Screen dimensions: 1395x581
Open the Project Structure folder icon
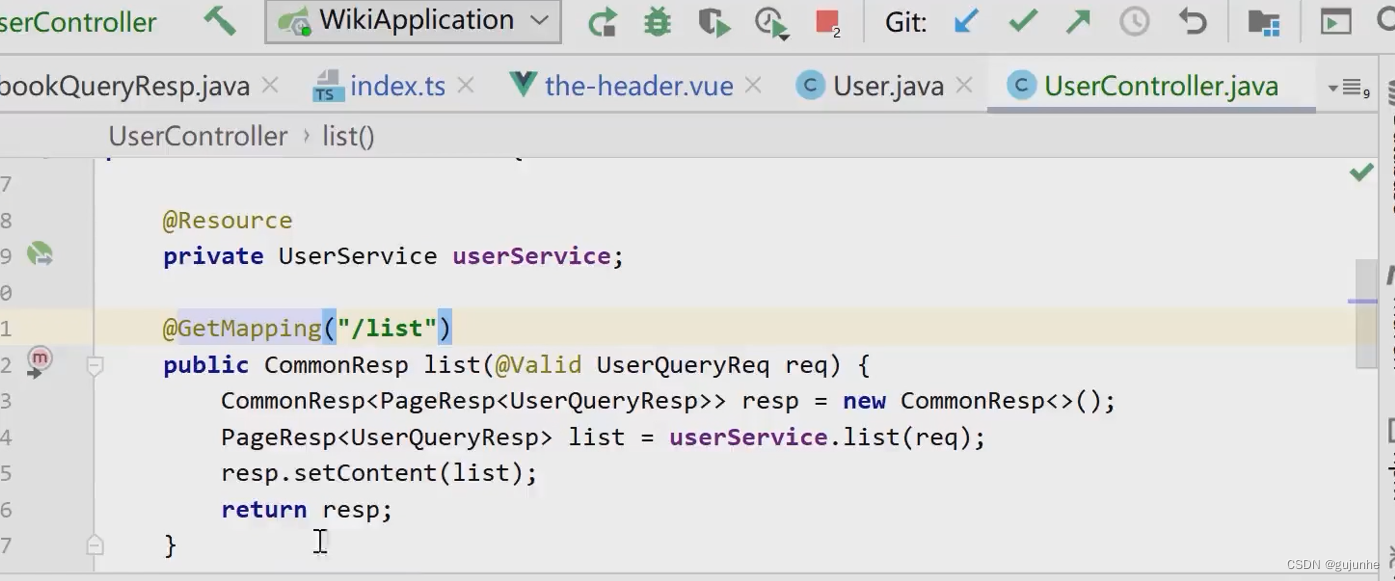1264,22
